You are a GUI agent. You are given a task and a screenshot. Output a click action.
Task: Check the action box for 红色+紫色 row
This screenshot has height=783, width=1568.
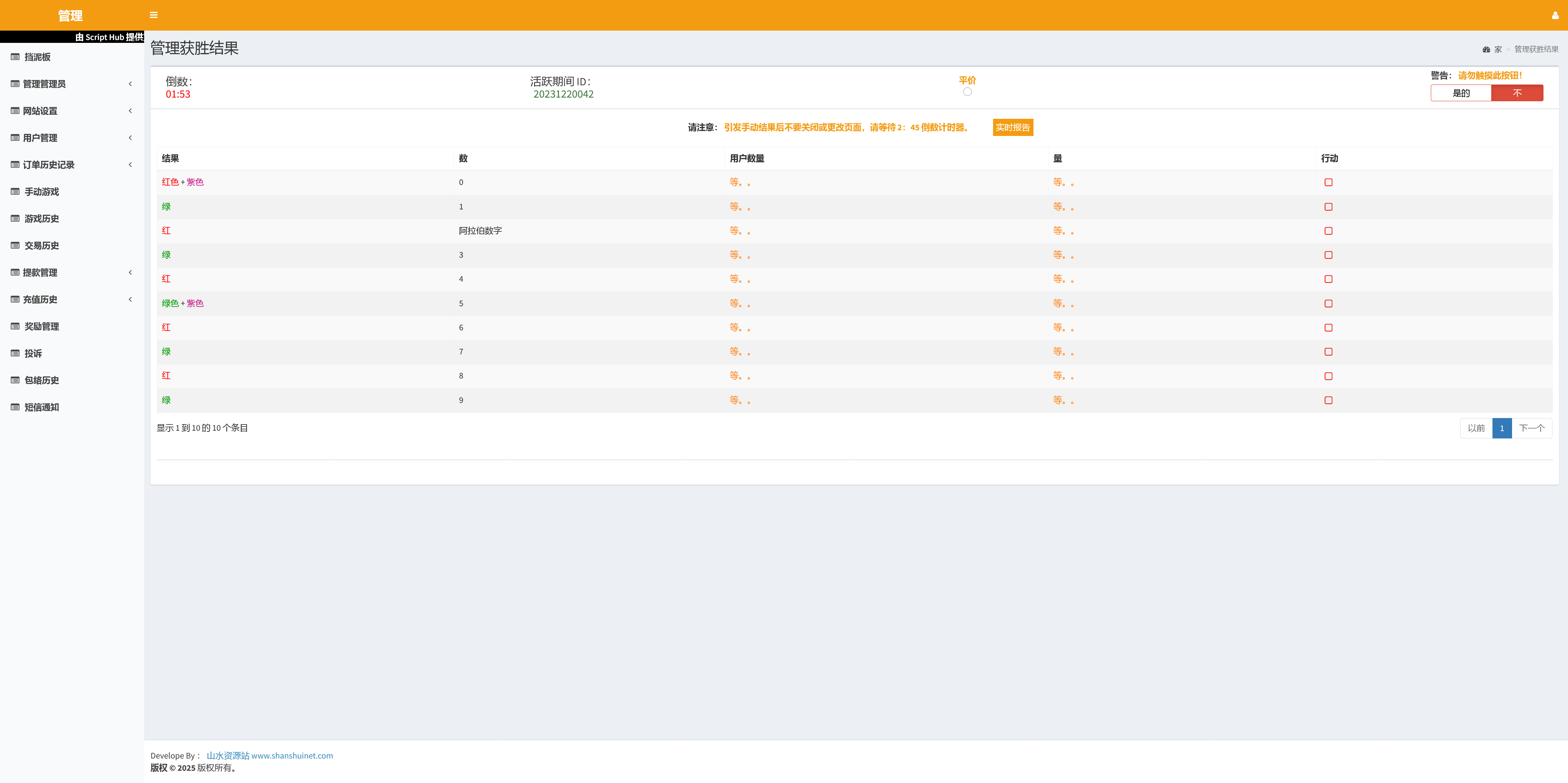1328,182
